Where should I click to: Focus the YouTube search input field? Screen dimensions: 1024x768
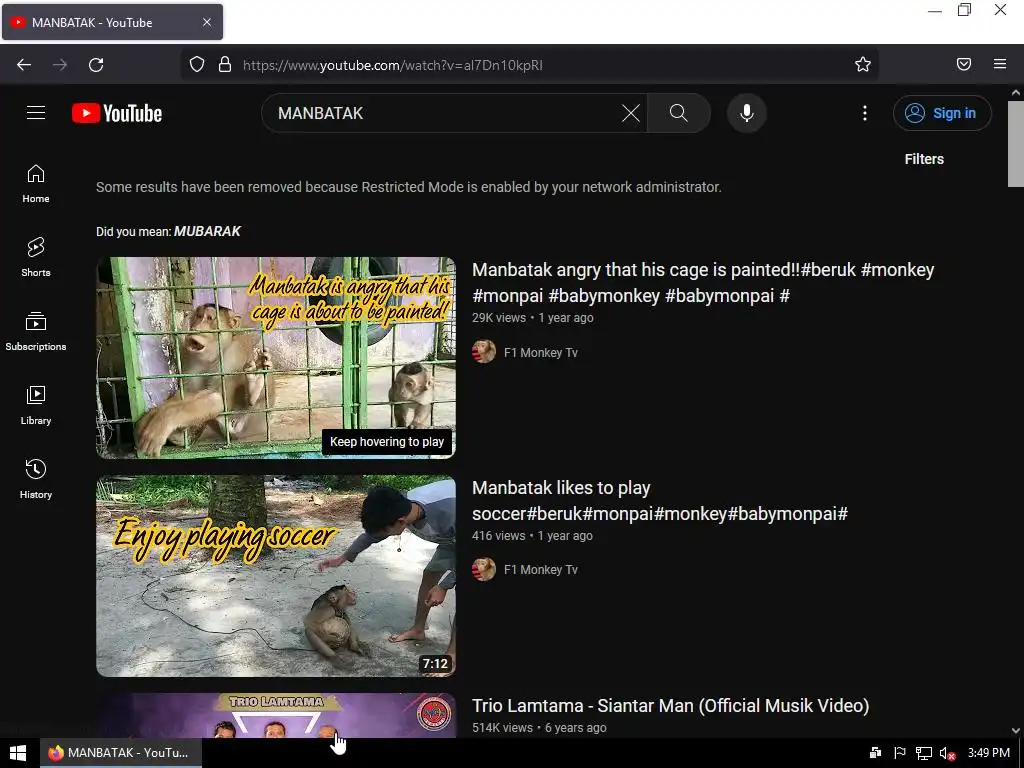(444, 113)
